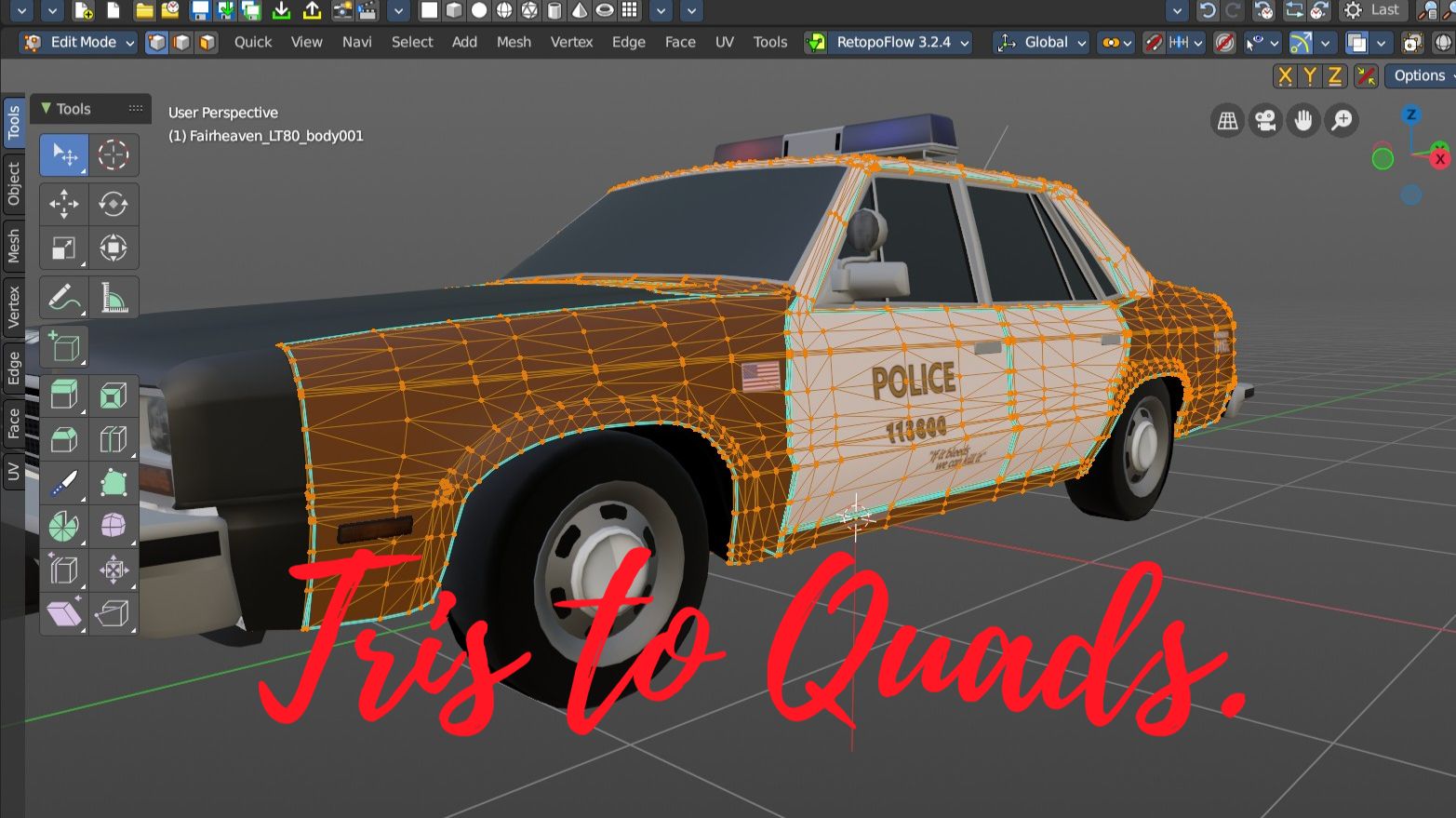
Task: Open the snapping options dropdown
Action: point(1186,43)
